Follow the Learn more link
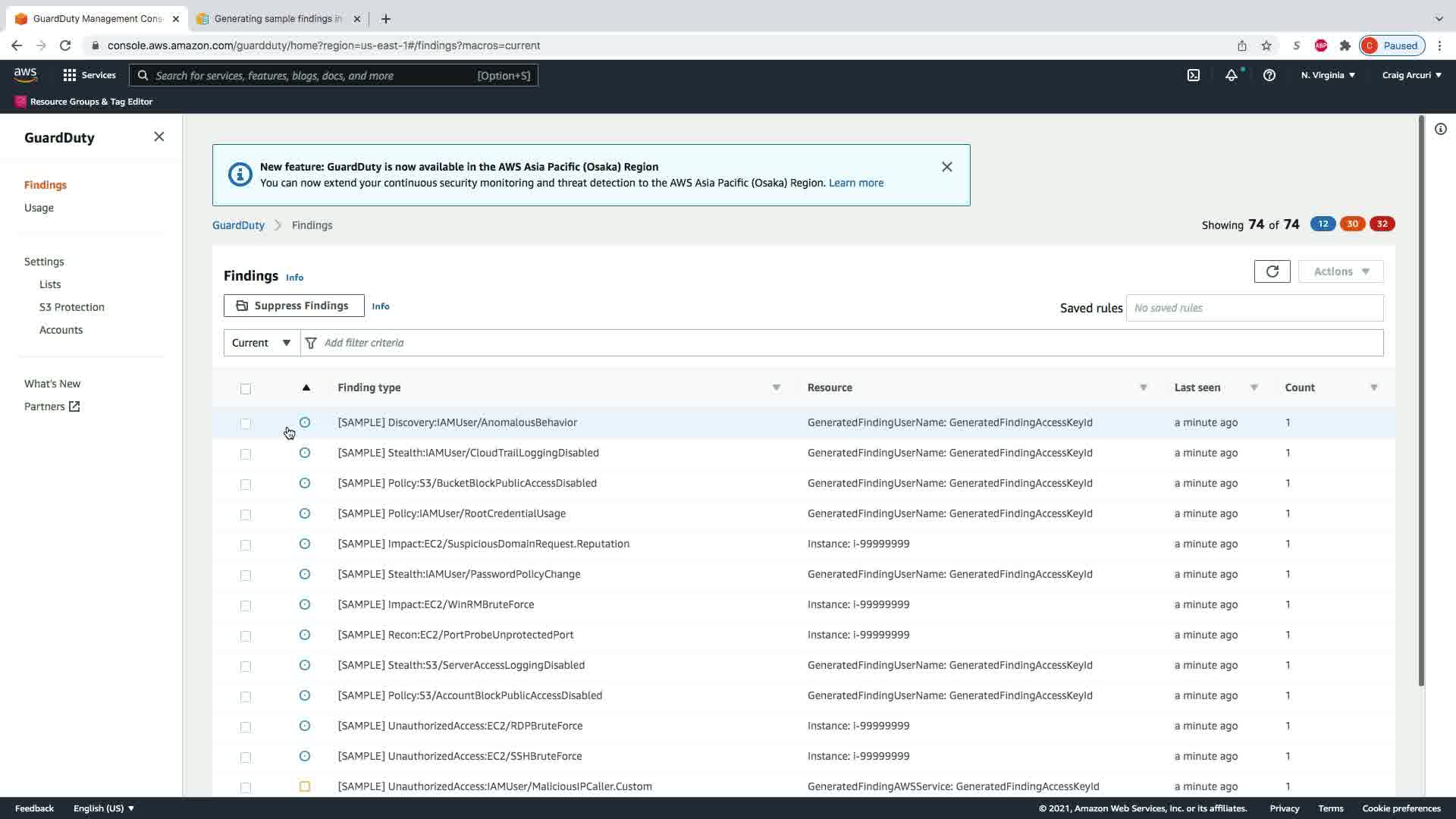The width and height of the screenshot is (1456, 819). coord(855,183)
